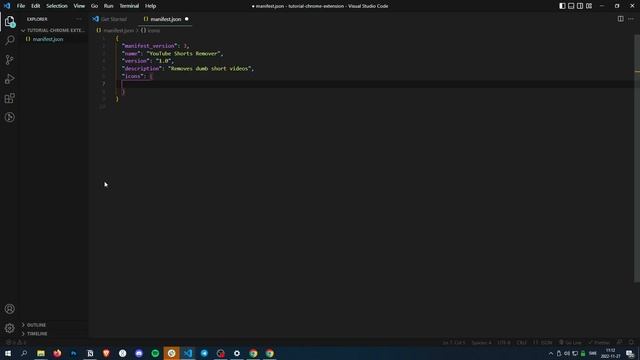640x360 pixels.
Task: Open File Explorer from the taskbar
Action: tap(41, 353)
